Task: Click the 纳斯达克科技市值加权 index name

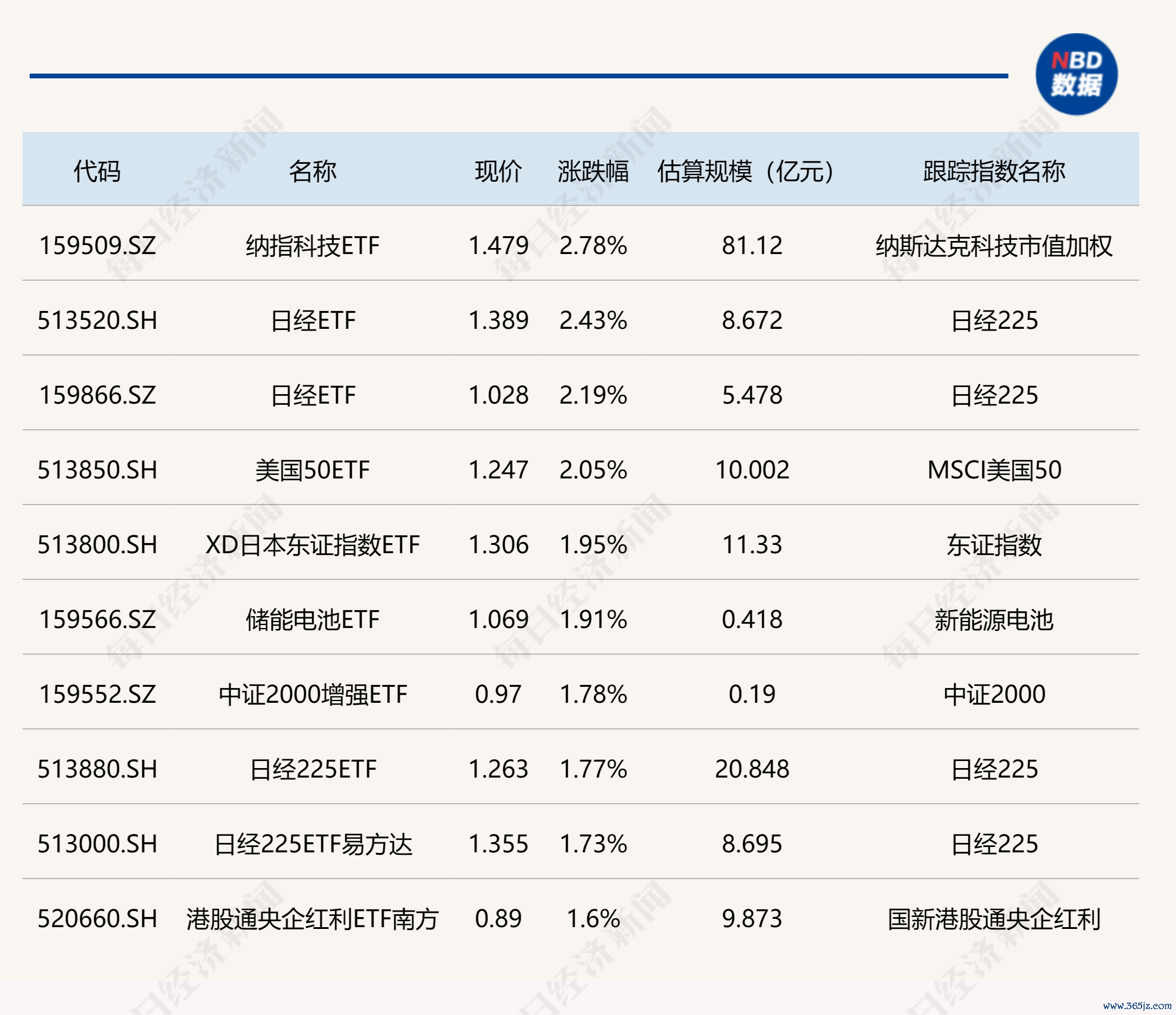Action: [994, 246]
